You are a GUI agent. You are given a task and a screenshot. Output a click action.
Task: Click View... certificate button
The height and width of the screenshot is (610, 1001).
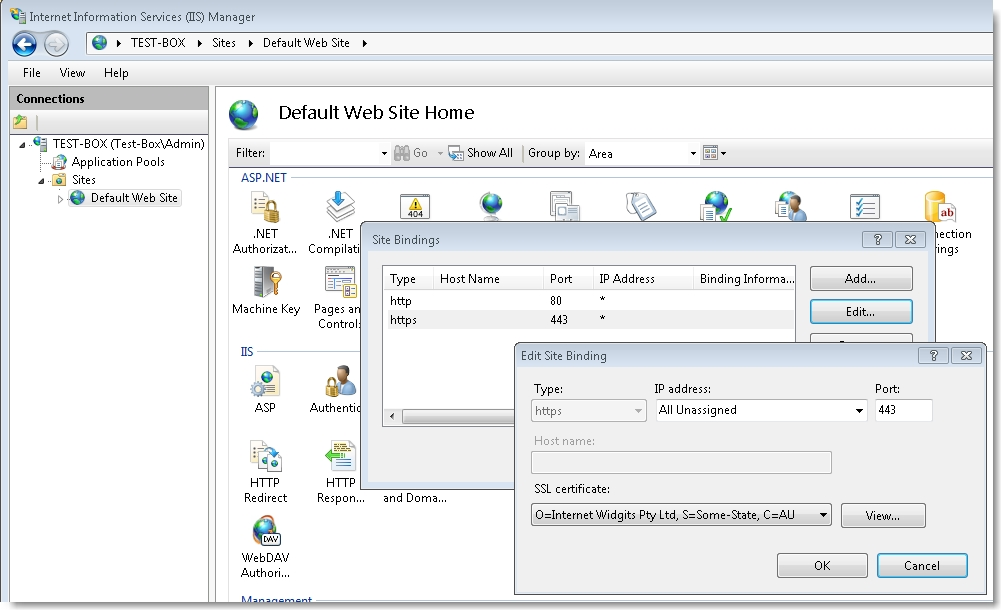click(x=883, y=516)
